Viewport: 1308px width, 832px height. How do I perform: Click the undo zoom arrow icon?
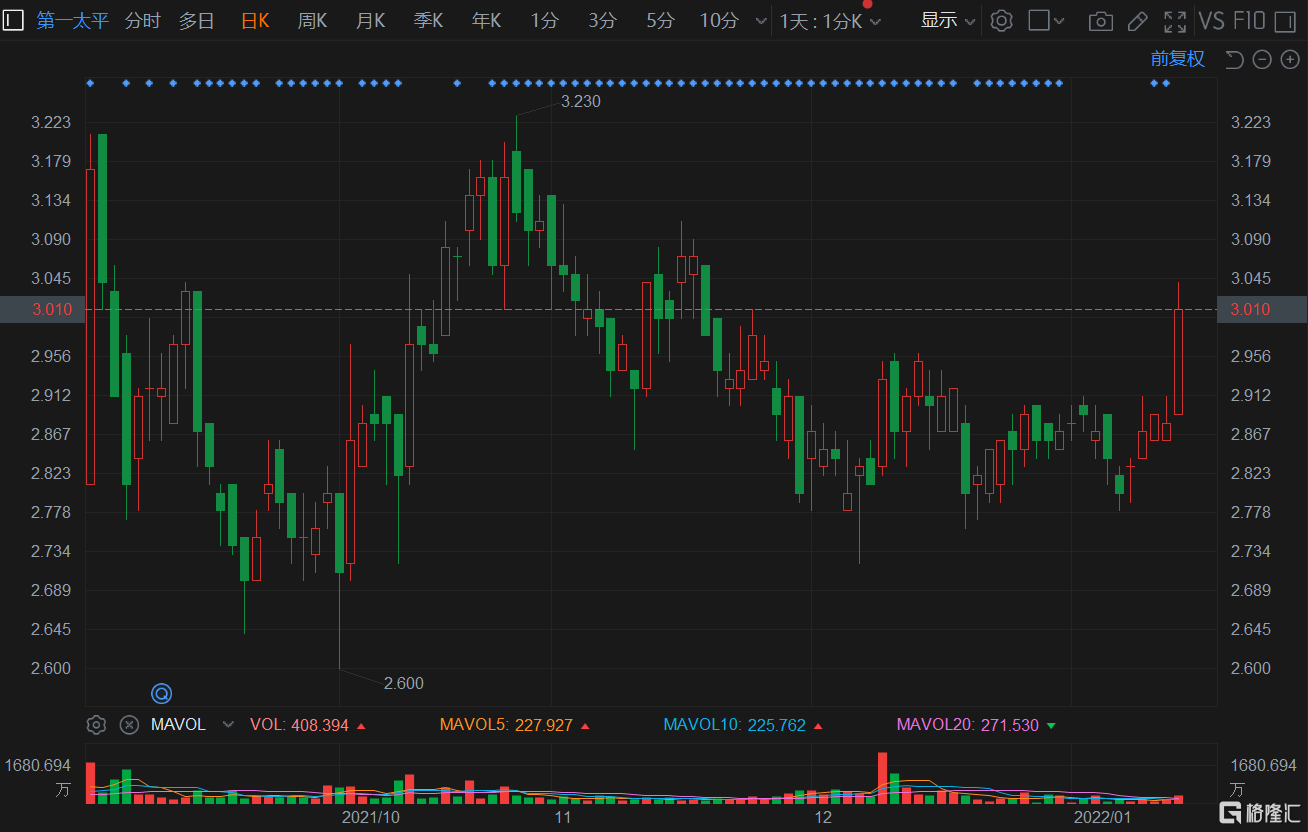(x=1234, y=60)
